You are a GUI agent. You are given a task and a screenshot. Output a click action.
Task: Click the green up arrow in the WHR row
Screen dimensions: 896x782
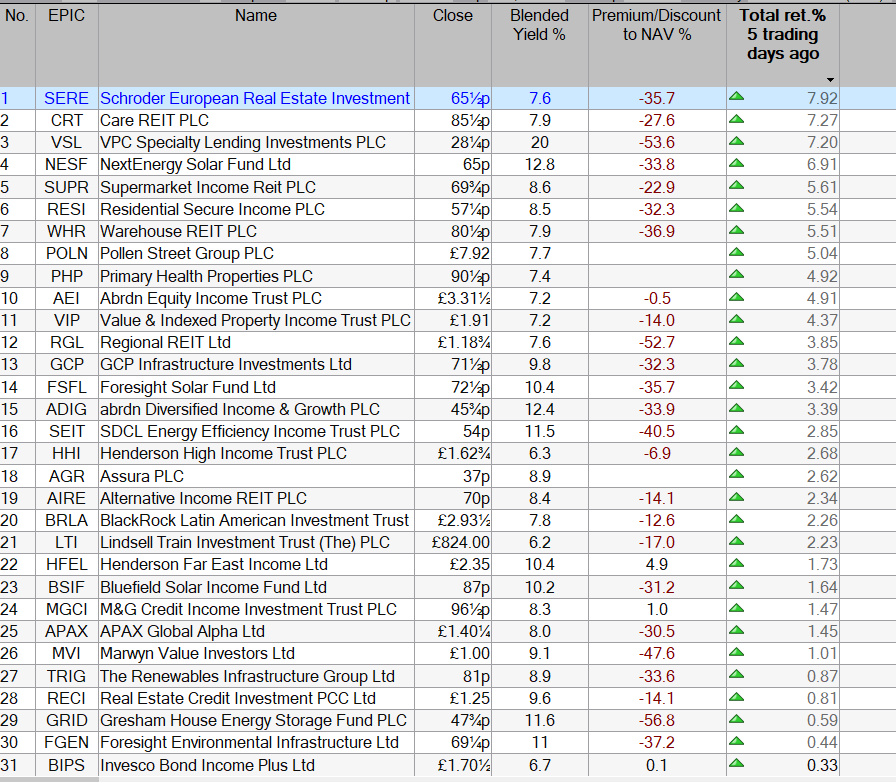(737, 230)
